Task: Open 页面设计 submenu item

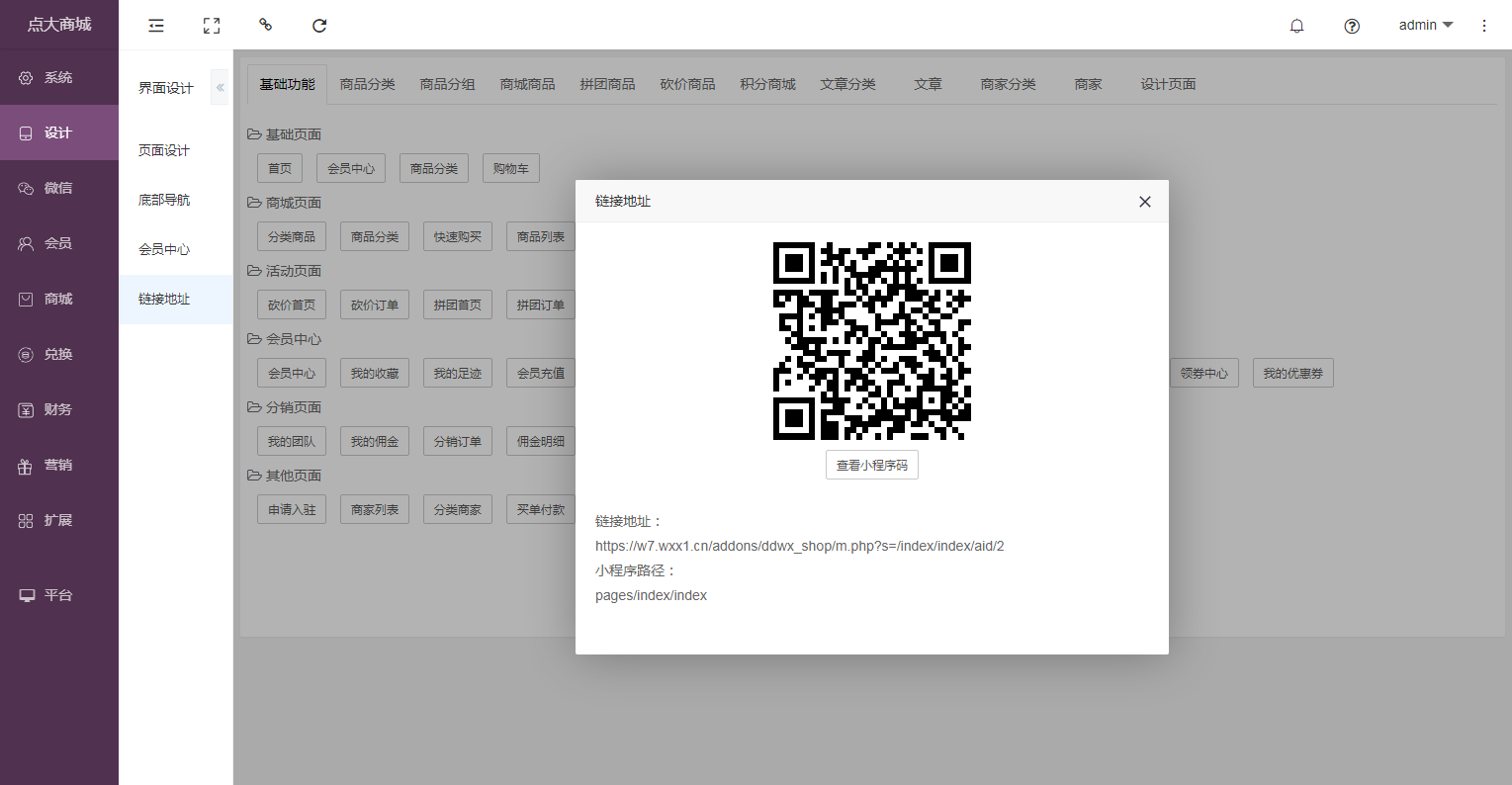Action: point(176,150)
